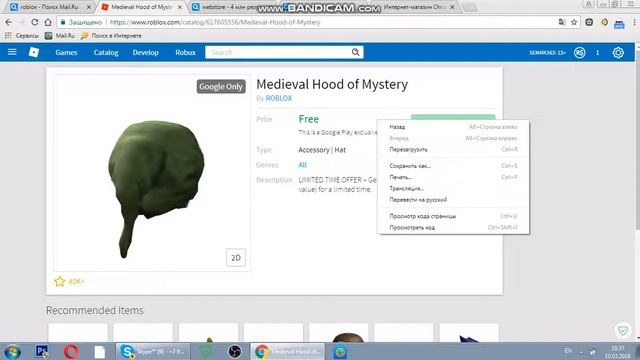Click the Recommended Items heading

[x=95, y=310]
